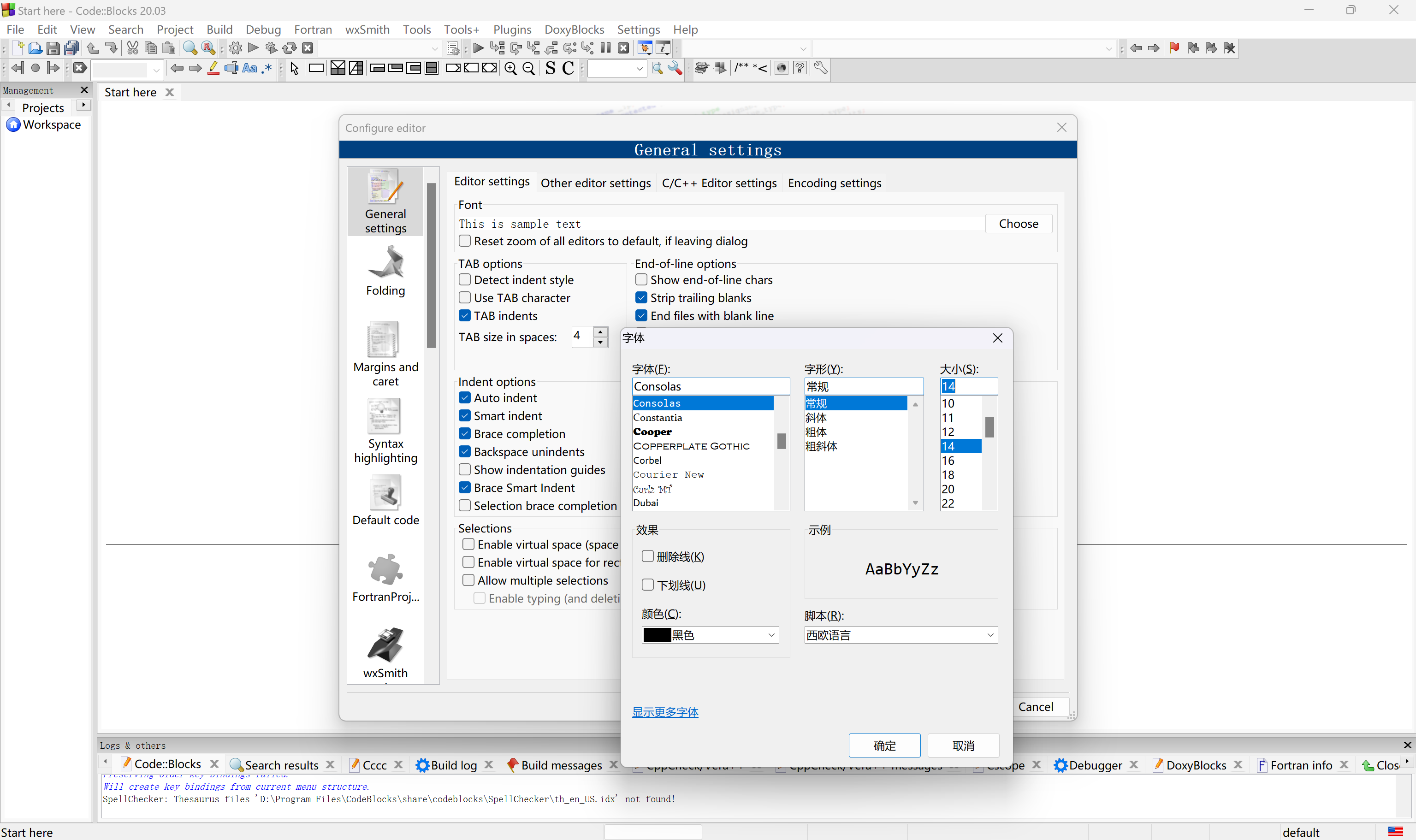This screenshot has width=1416, height=840.
Task: Click 取消 to cancel font dialog
Action: (x=963, y=745)
